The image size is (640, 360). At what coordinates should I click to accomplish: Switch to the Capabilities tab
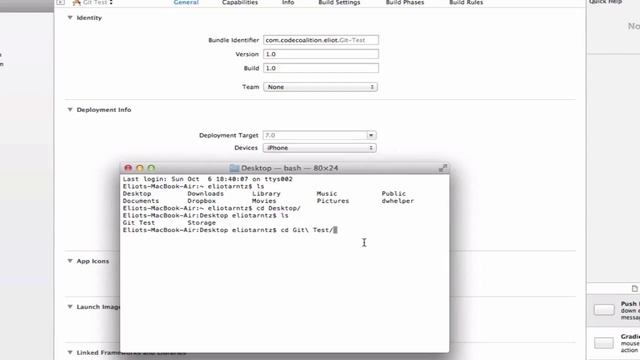240,2
